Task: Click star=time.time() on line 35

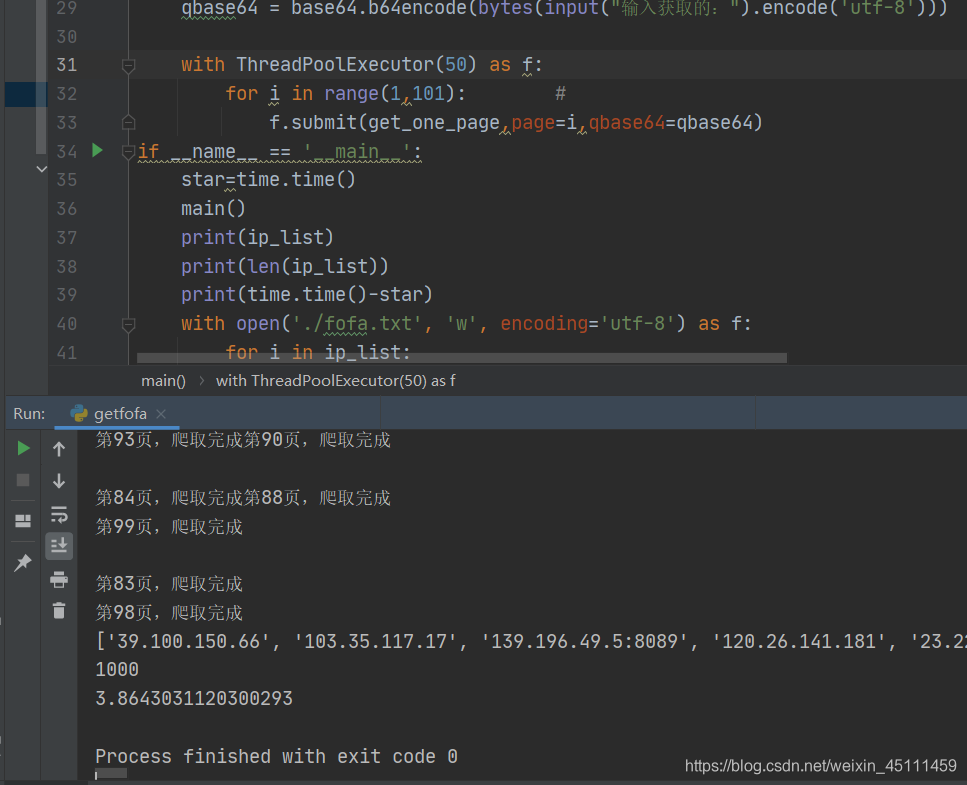Action: point(268,180)
